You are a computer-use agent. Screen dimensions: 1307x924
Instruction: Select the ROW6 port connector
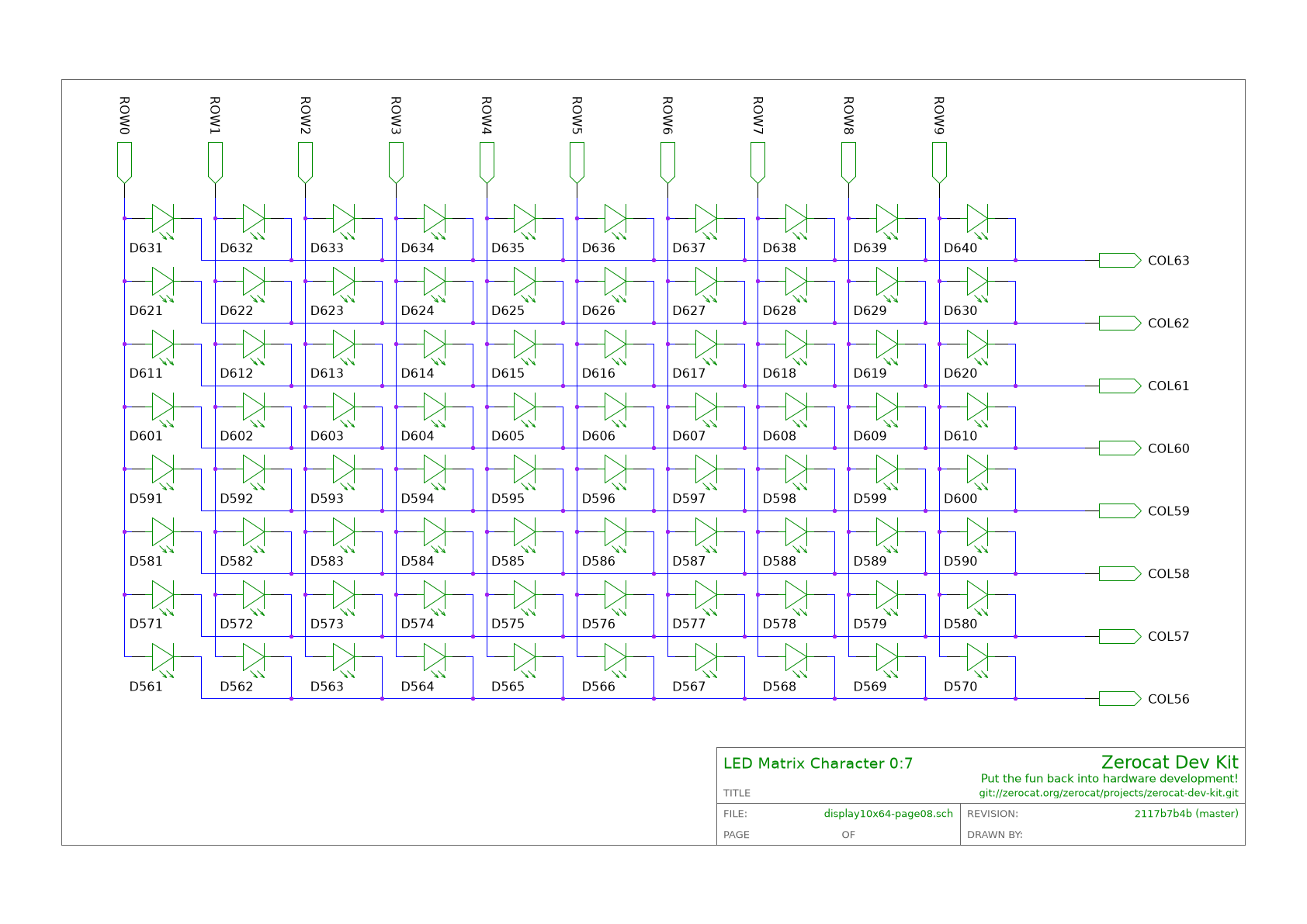pyautogui.click(x=667, y=162)
